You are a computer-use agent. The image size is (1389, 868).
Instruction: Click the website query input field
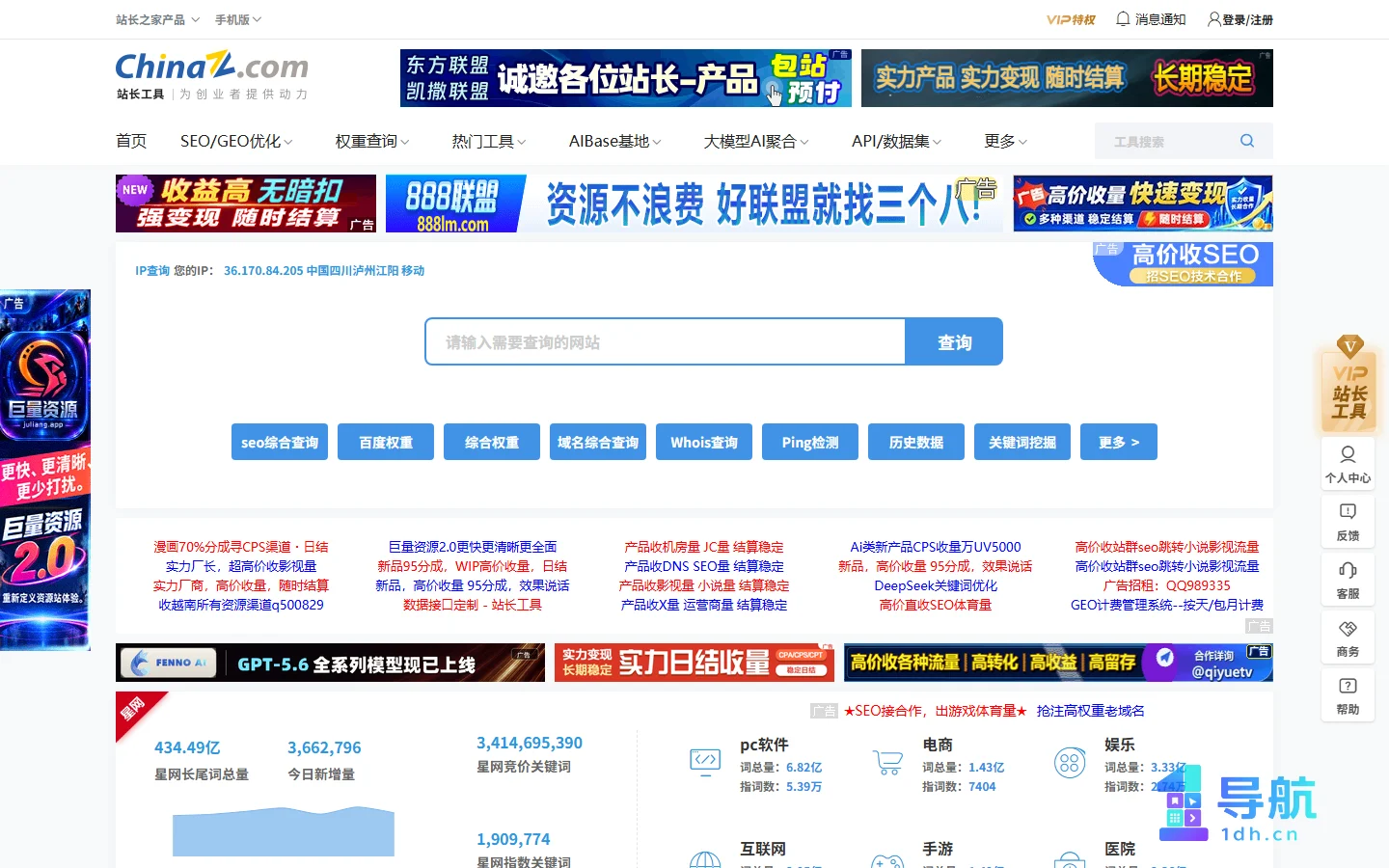(665, 341)
